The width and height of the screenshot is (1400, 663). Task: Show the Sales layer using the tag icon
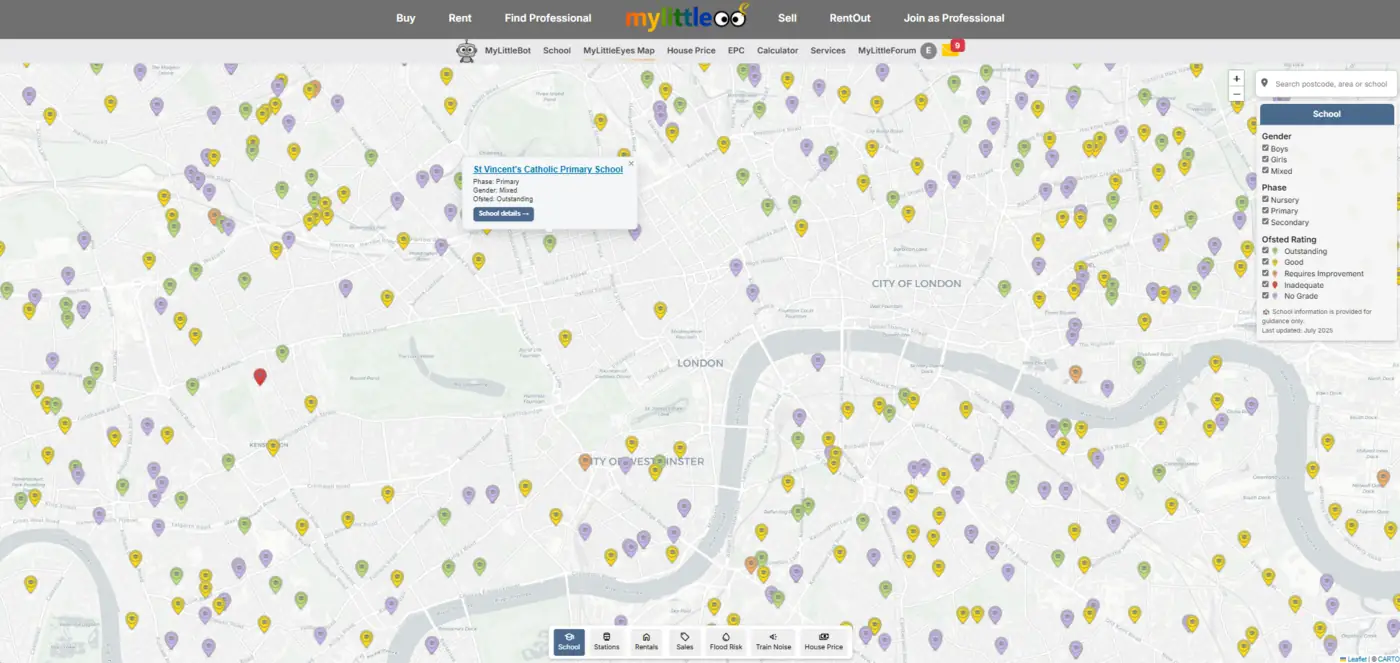pos(685,641)
